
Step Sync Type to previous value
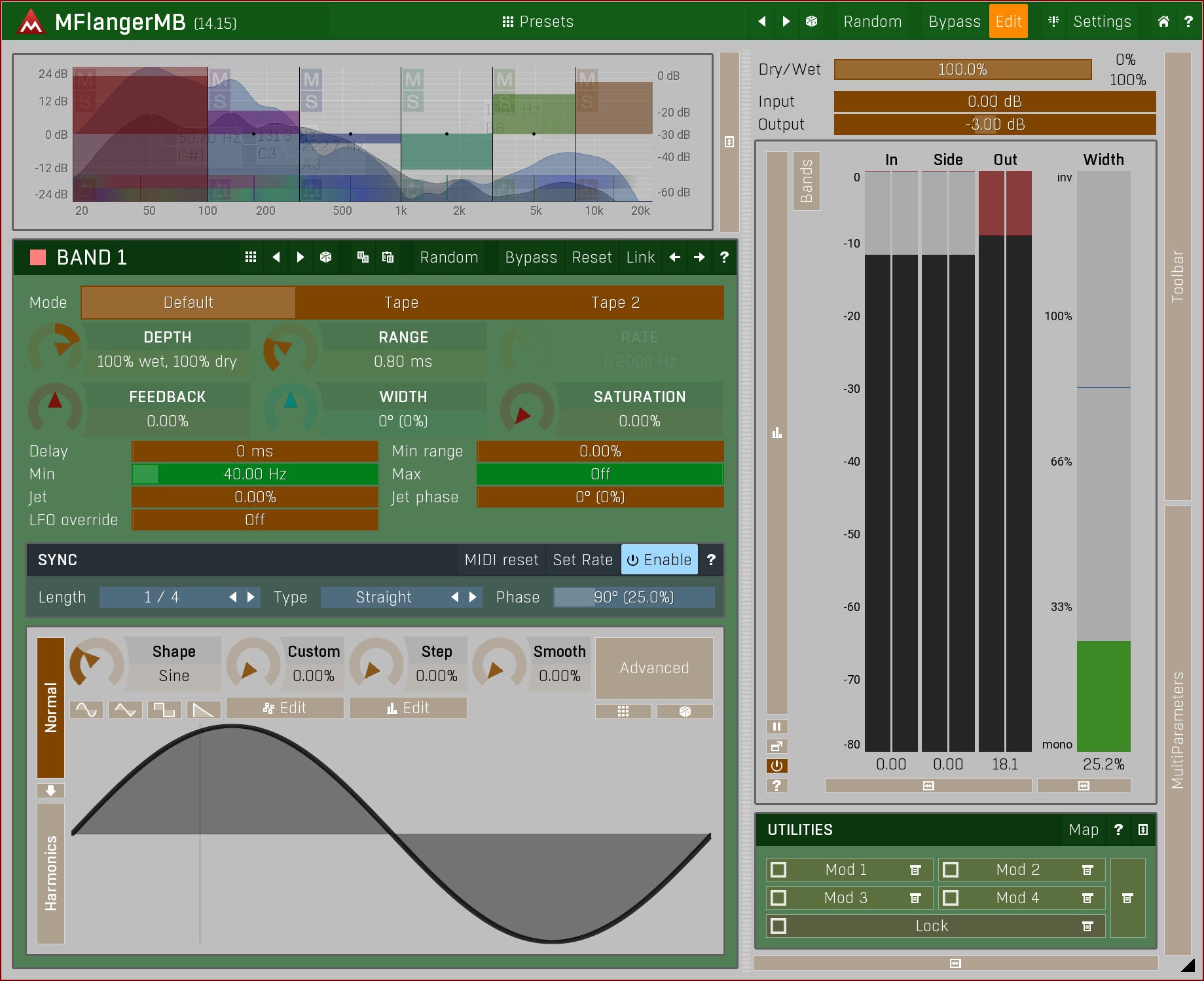[454, 597]
